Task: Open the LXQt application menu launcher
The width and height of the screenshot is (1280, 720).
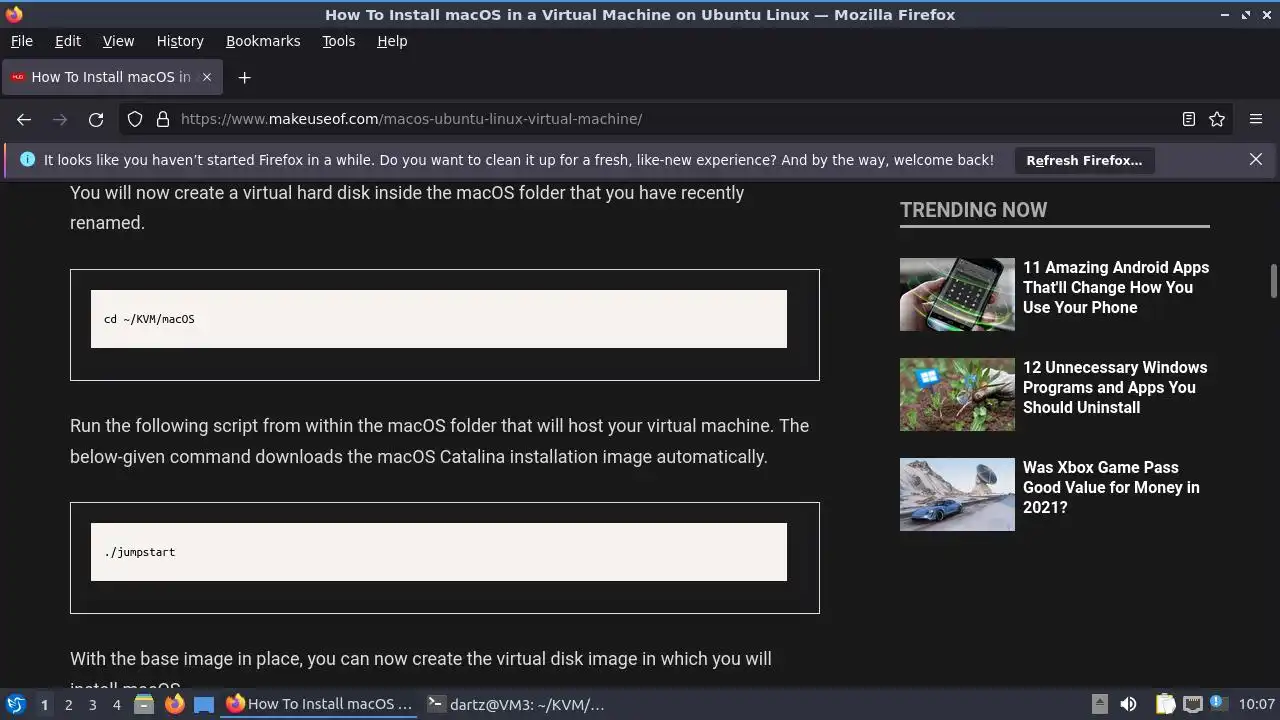Action: coord(16,704)
